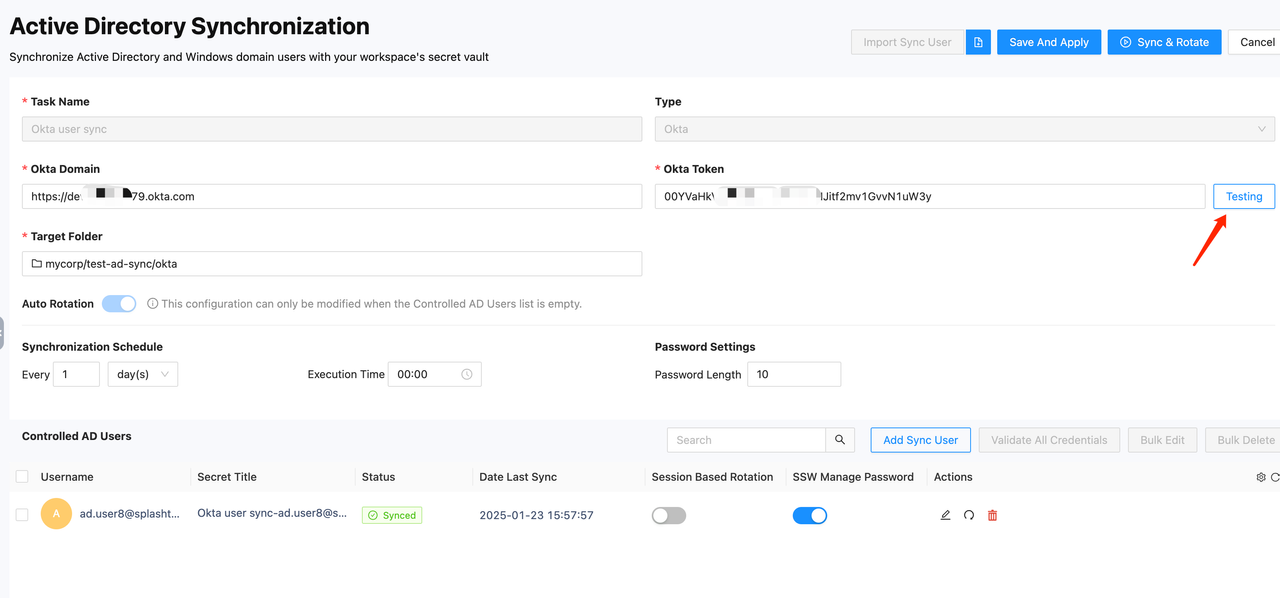Click the Actions column header
Viewport: 1280px width, 598px height.
point(953,477)
